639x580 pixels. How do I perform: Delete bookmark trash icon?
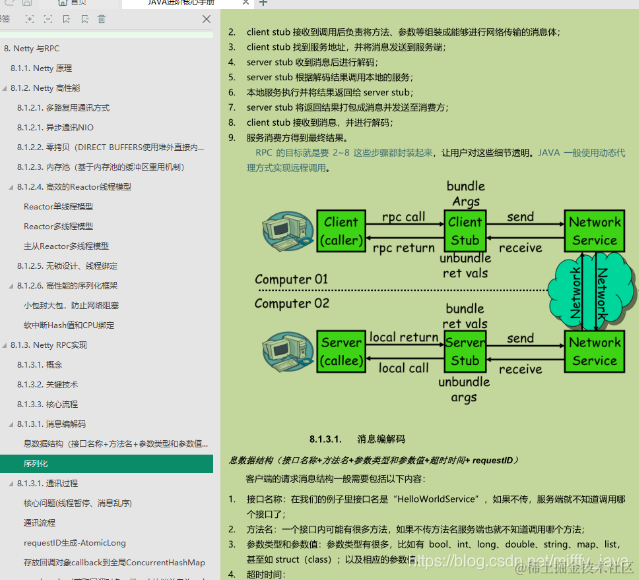point(102,19)
